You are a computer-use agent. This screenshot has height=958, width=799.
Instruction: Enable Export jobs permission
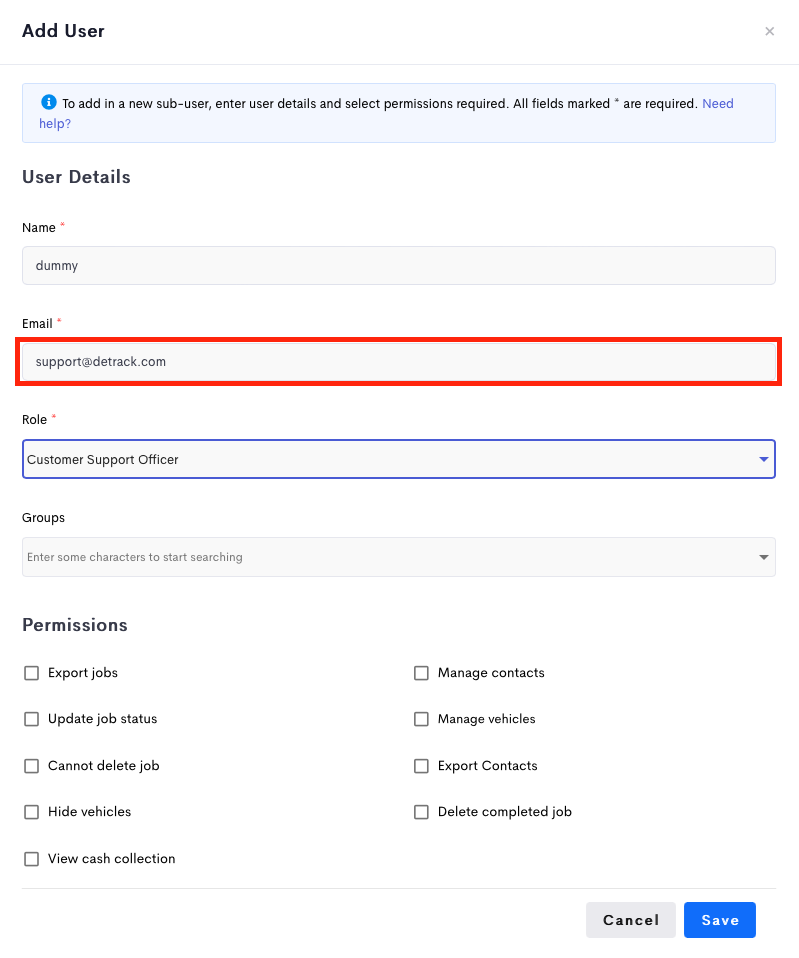[x=31, y=673]
